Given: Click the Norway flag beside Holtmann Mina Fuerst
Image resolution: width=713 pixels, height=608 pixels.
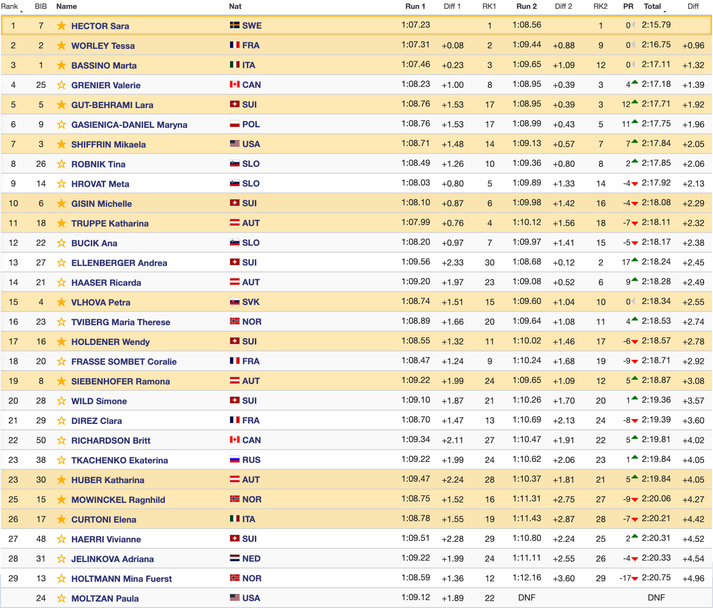Looking at the screenshot, I should (234, 579).
